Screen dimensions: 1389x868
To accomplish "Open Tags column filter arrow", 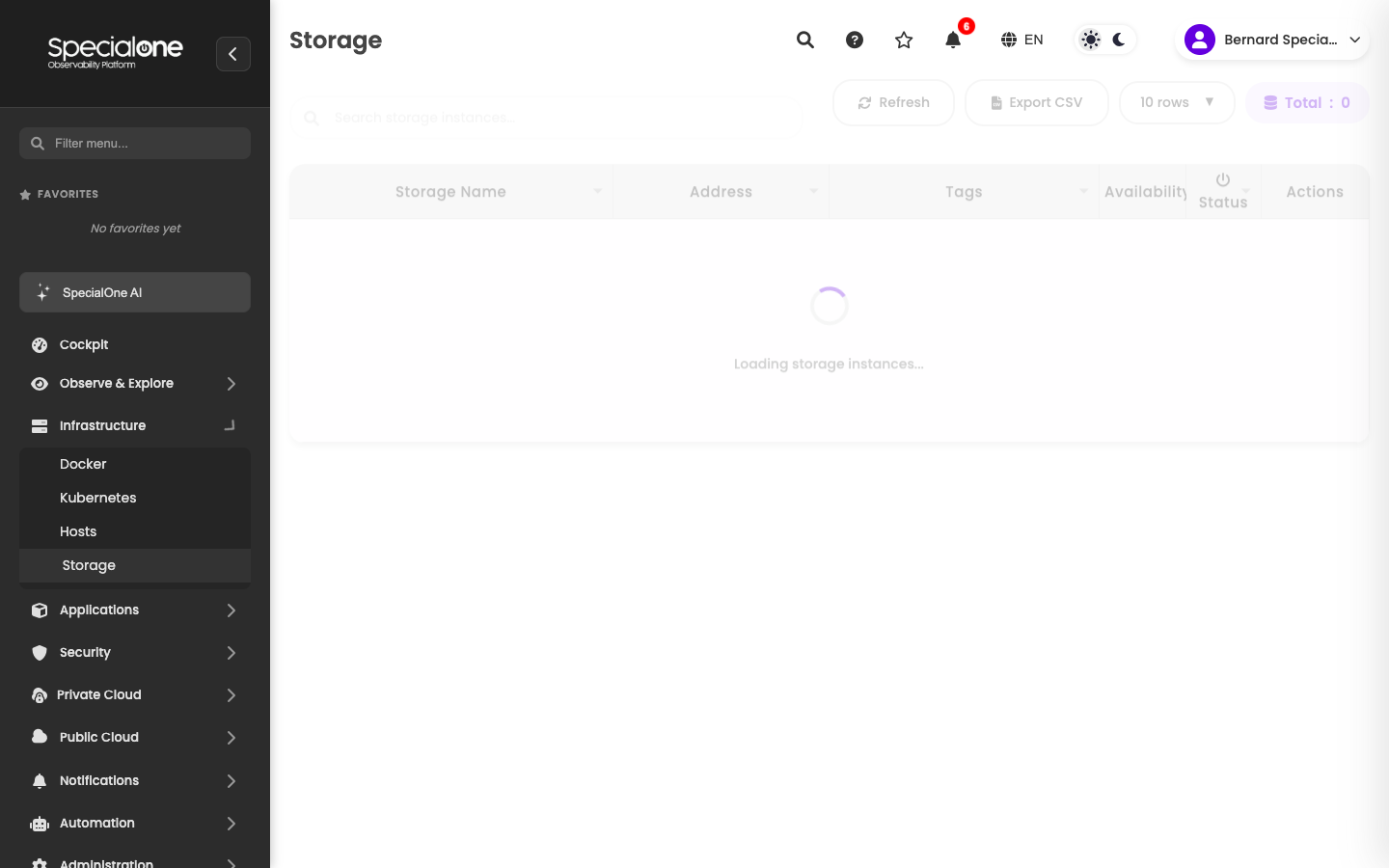I will point(1084,192).
